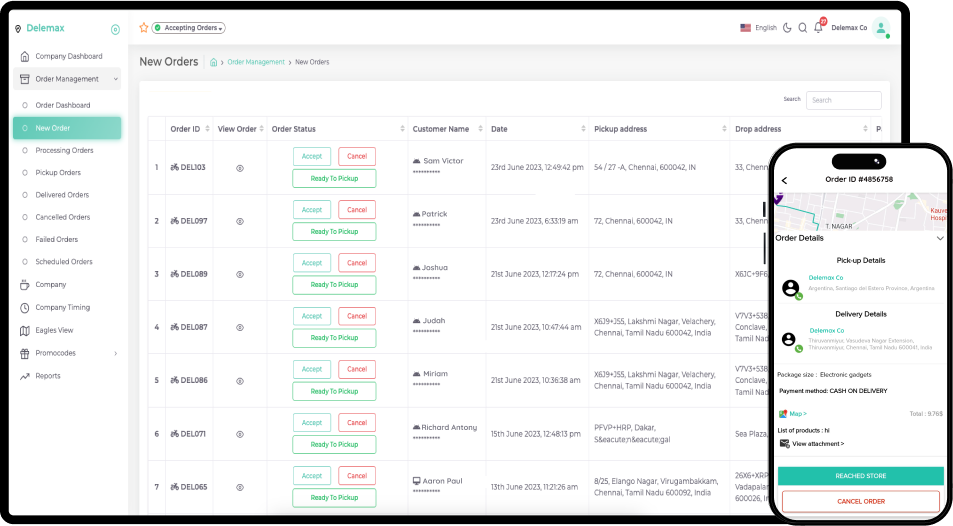Screen dimensions: 953x526
Task: Open Processing Orders in the sidebar
Action: point(64,150)
